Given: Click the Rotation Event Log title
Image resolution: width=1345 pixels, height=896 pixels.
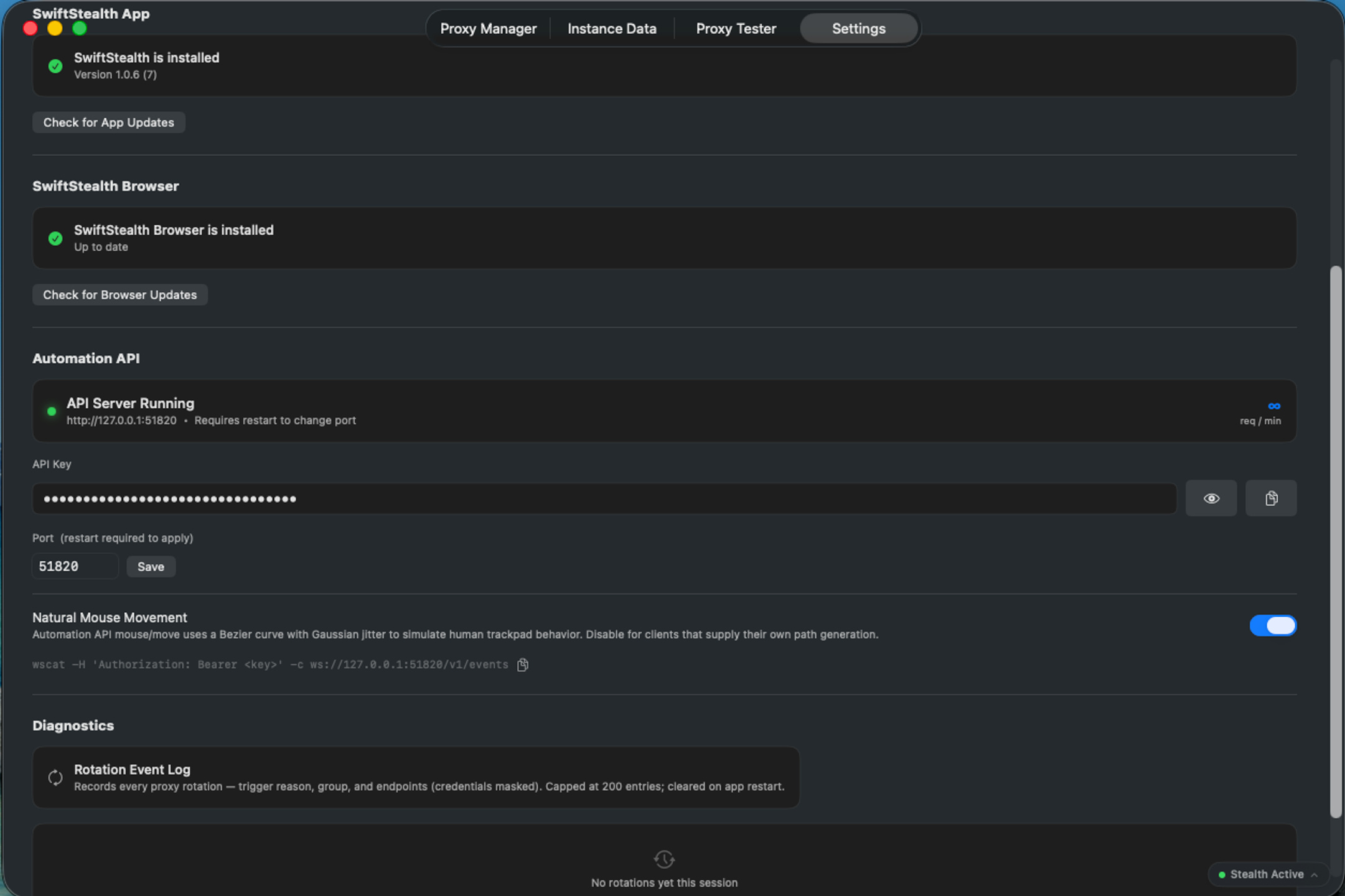Looking at the screenshot, I should [132, 770].
